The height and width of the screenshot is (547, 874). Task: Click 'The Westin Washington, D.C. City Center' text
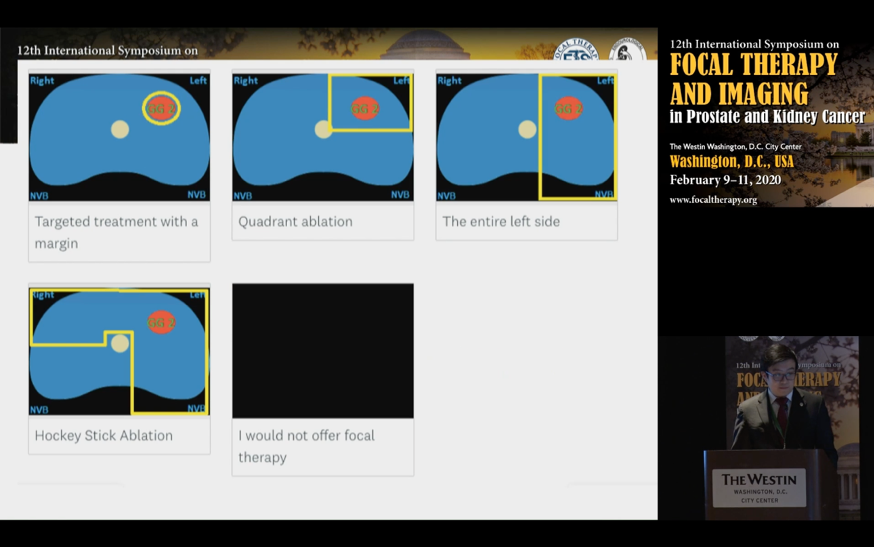click(735, 147)
